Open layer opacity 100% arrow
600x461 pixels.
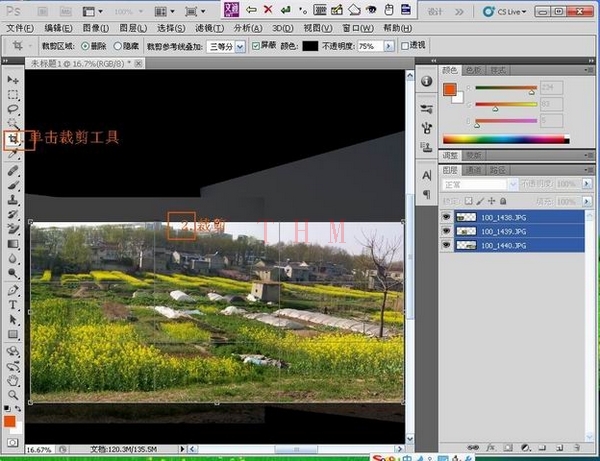pos(587,184)
